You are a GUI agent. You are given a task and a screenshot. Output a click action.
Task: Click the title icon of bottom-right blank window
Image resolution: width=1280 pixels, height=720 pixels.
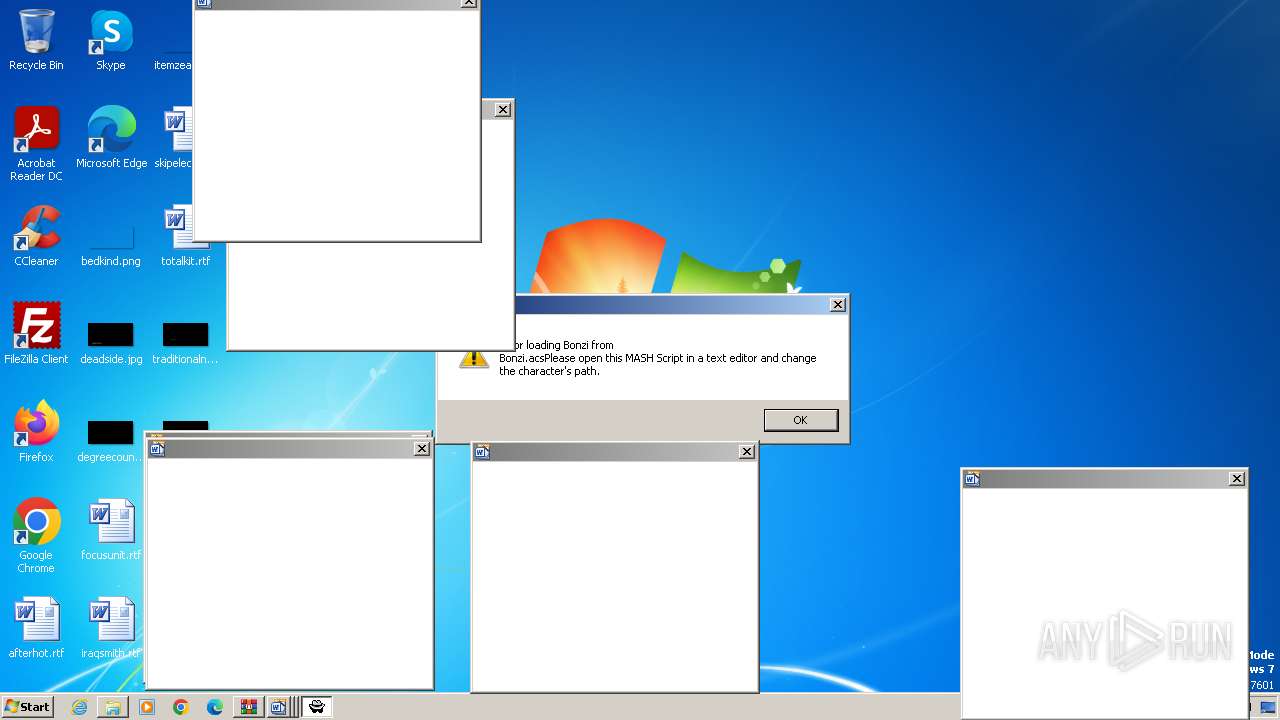[x=972, y=479]
